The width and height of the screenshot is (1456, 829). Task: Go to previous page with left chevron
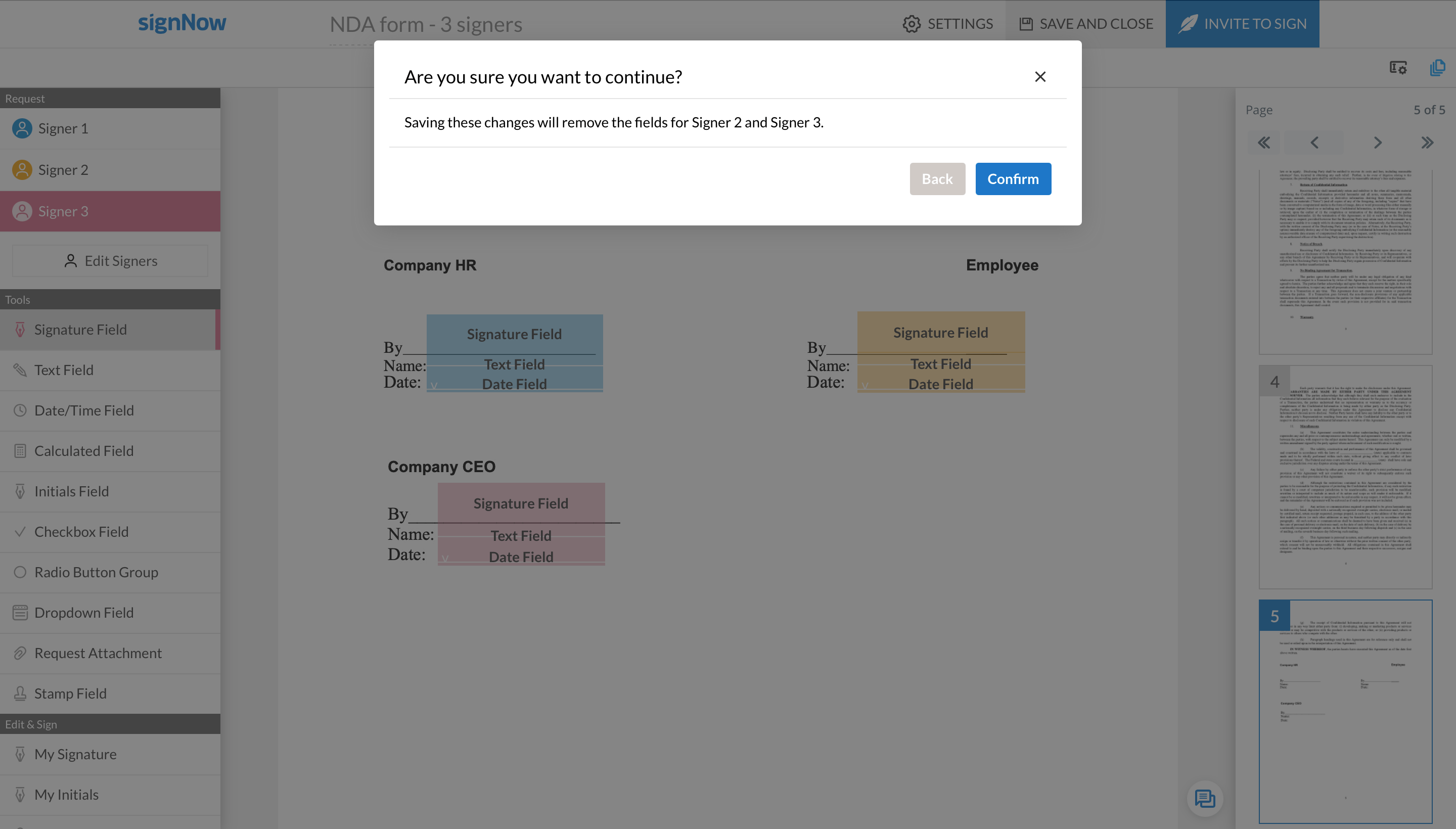pos(1314,143)
